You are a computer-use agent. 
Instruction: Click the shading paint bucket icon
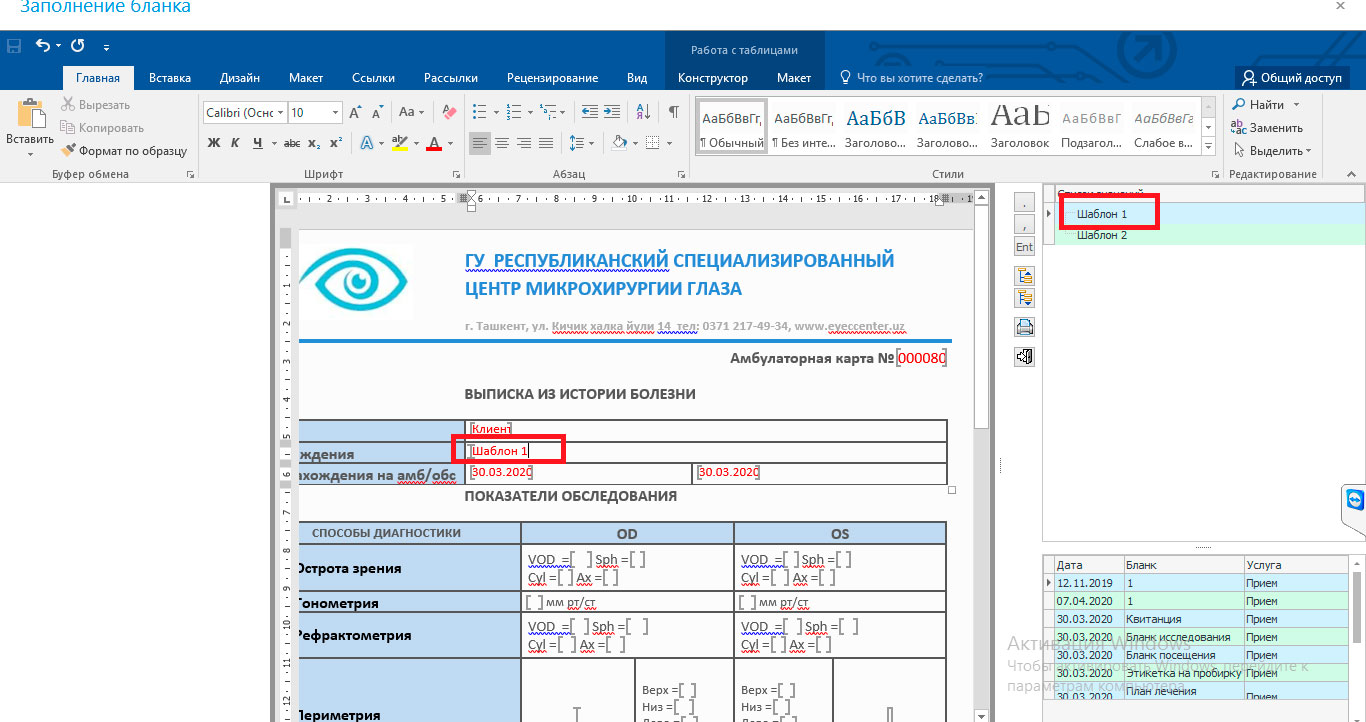619,143
